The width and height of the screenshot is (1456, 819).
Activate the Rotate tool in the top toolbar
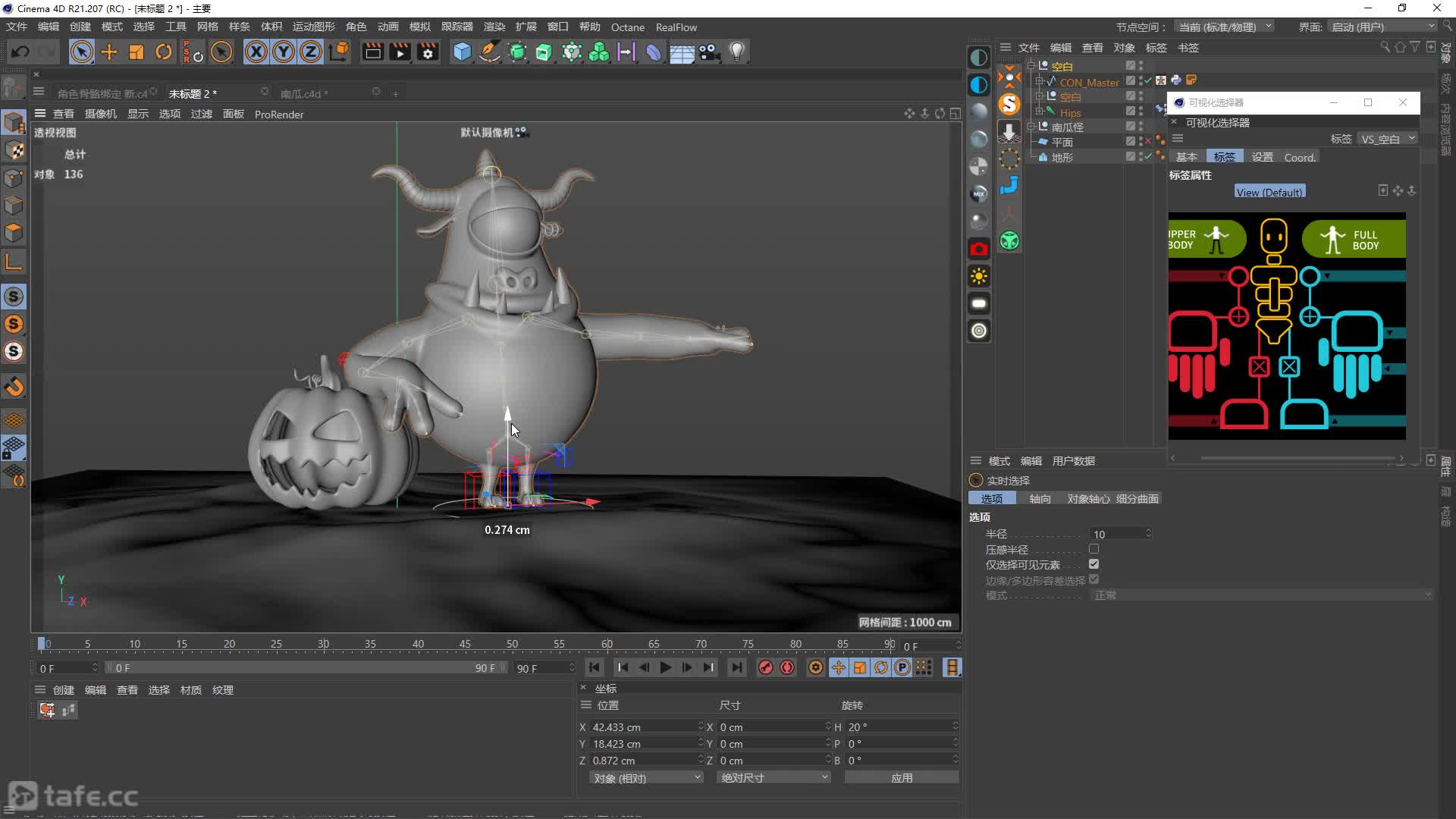164,52
